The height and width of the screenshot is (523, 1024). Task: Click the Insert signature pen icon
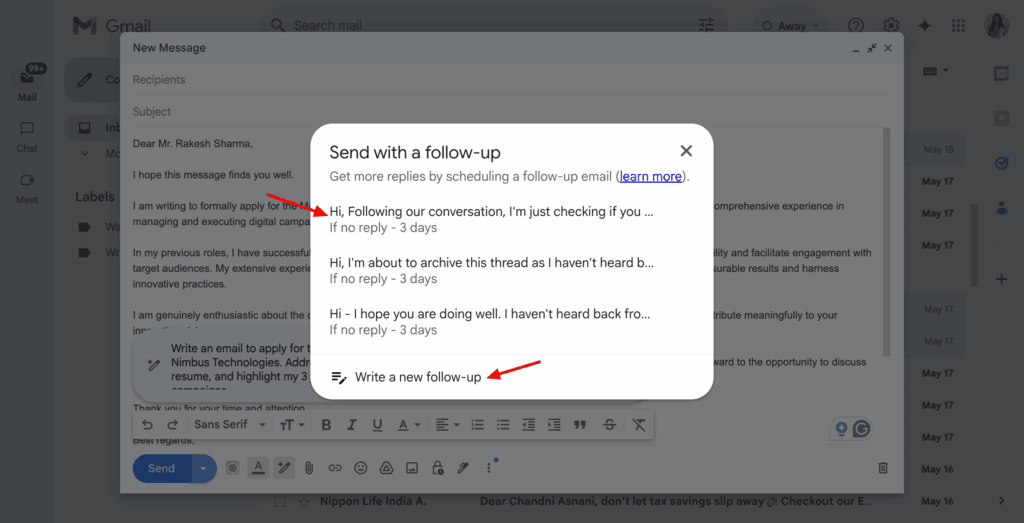pyautogui.click(x=463, y=468)
